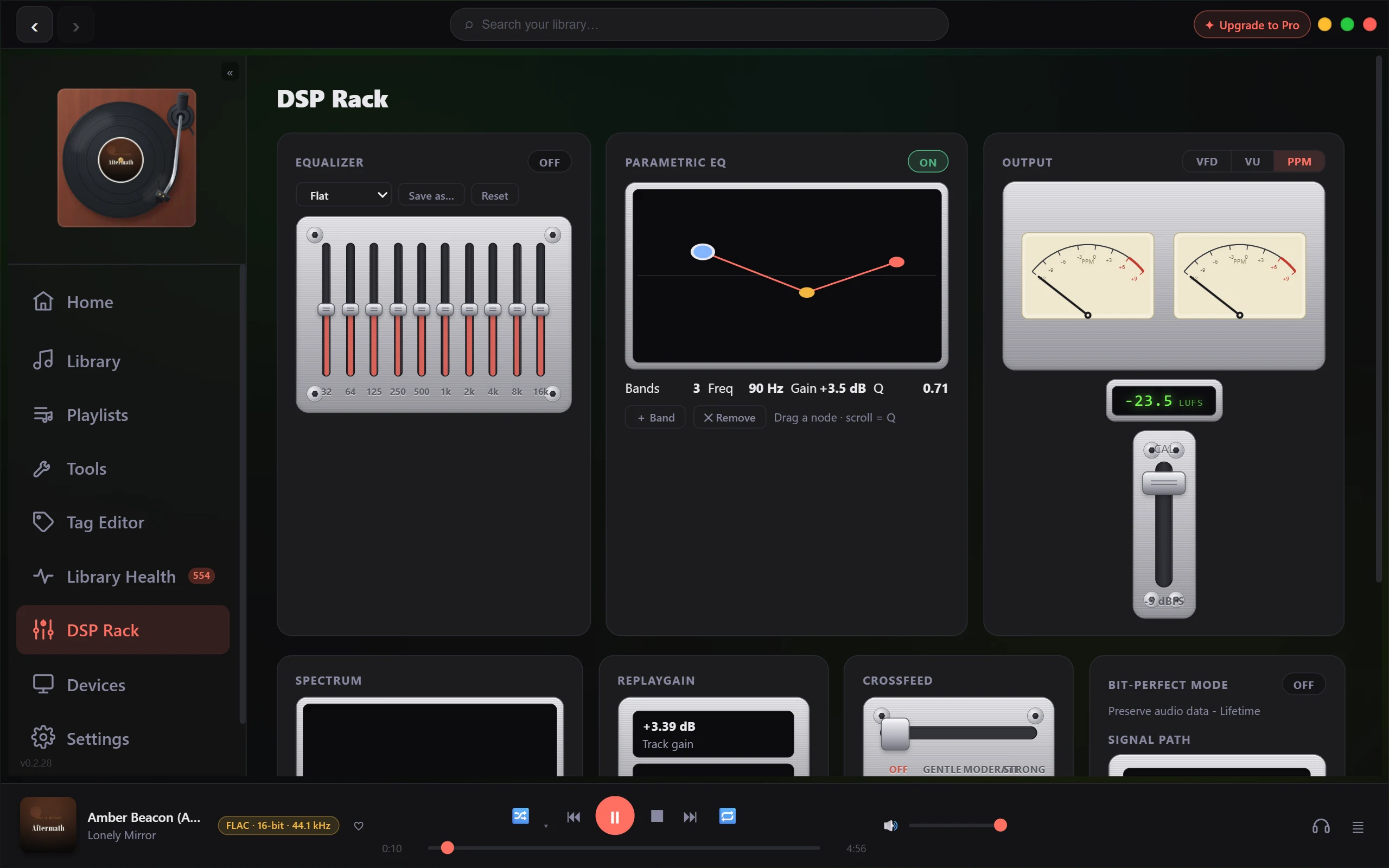This screenshot has width=1389, height=868.
Task: Click the Remove band button
Action: coord(729,417)
